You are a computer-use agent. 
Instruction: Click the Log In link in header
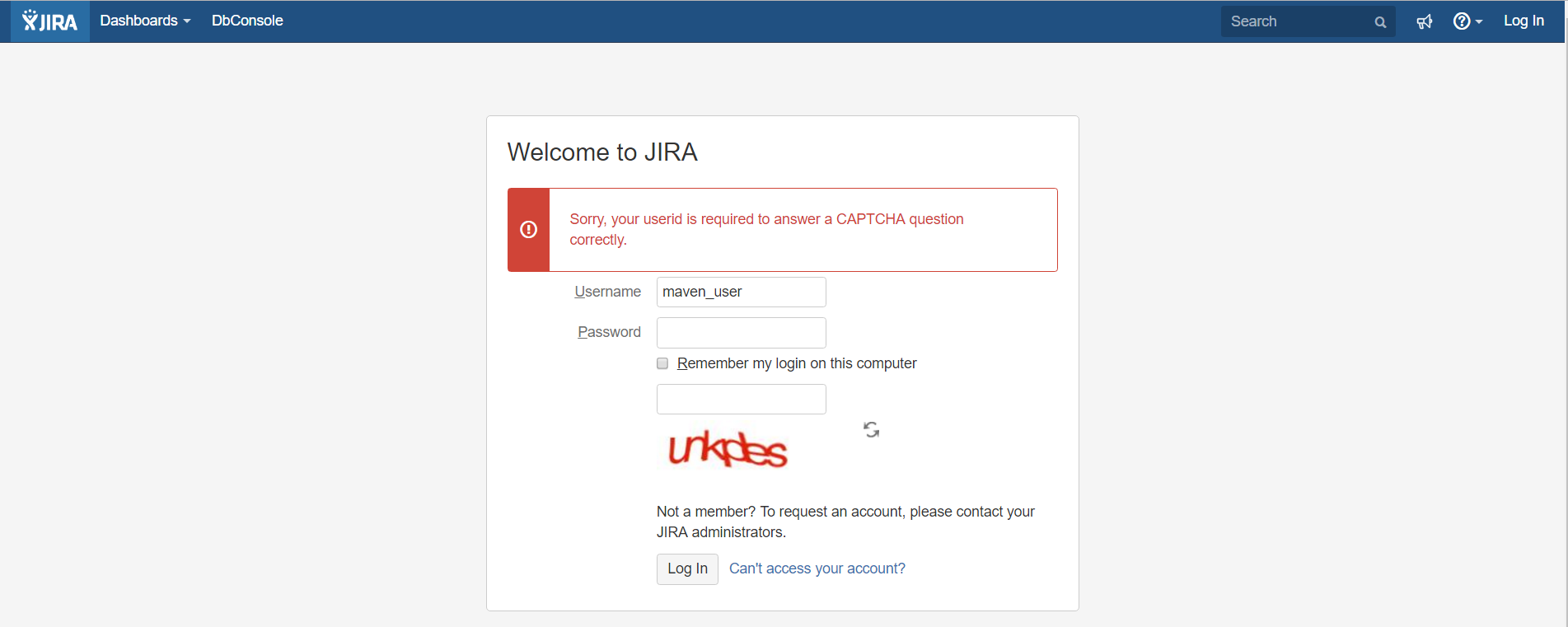[x=1524, y=21]
